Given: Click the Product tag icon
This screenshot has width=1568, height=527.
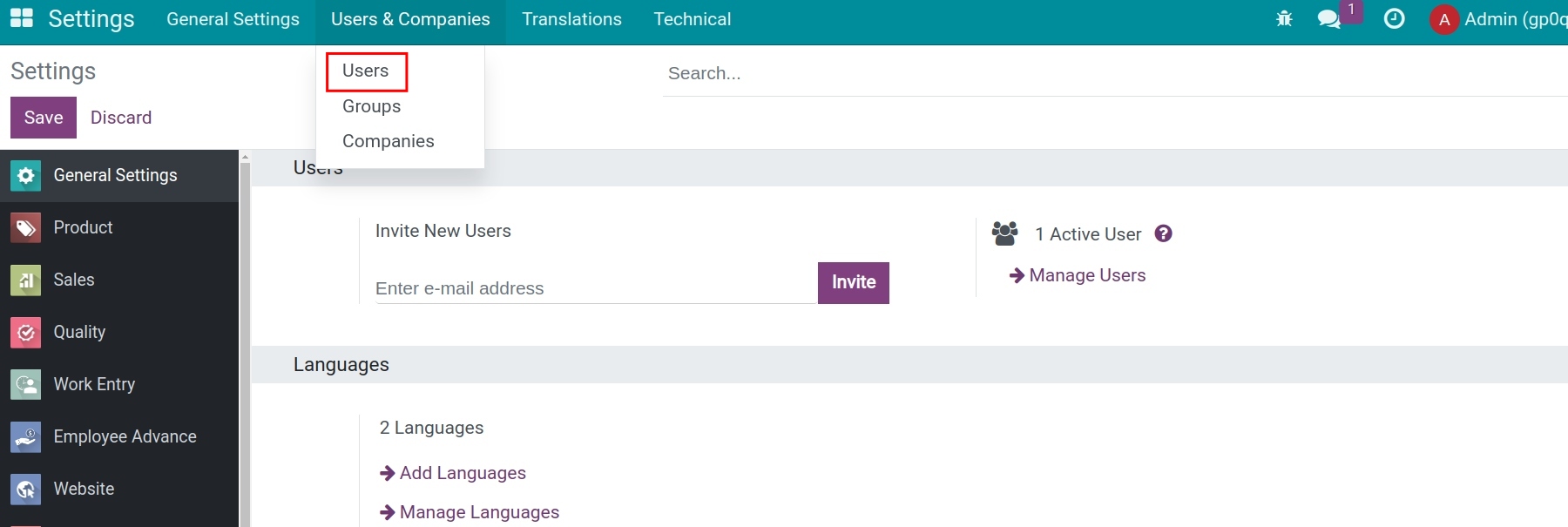Looking at the screenshot, I should point(26,228).
